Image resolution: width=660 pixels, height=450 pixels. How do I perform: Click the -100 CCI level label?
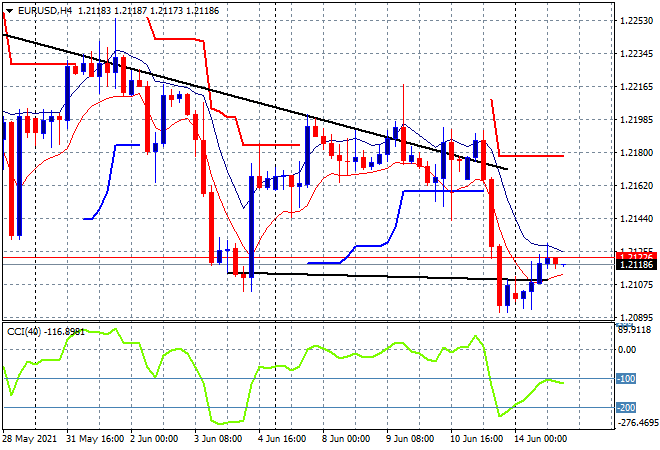pyautogui.click(x=626, y=378)
